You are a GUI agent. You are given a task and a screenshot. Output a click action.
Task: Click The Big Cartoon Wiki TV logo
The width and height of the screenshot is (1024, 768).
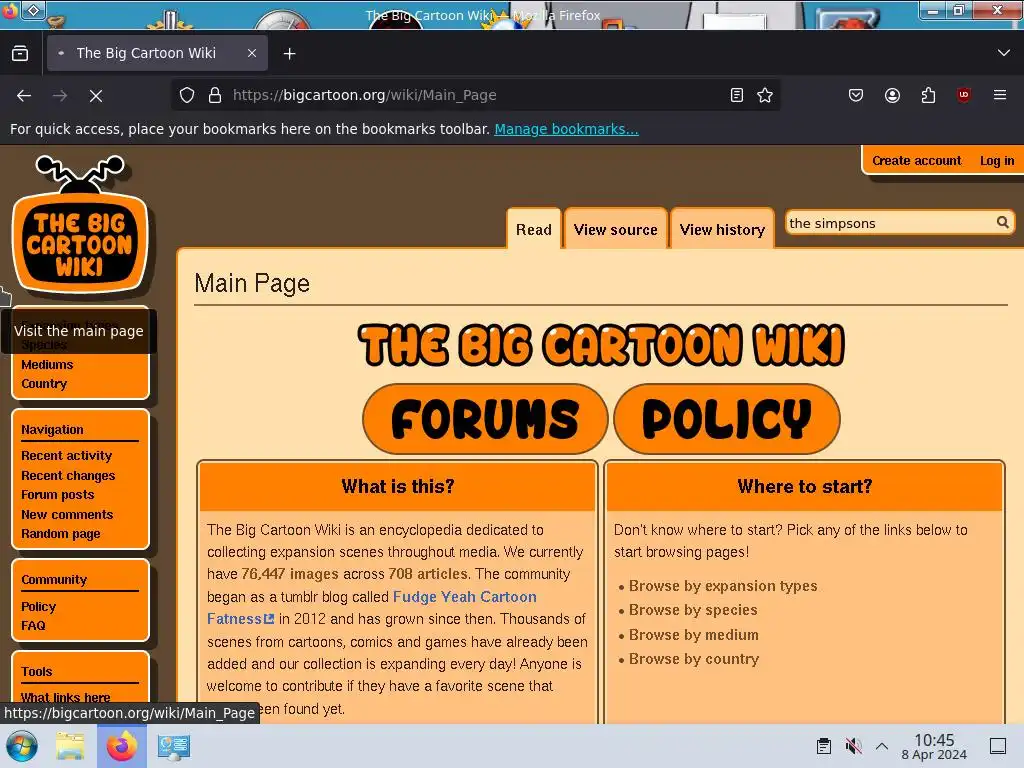80,225
